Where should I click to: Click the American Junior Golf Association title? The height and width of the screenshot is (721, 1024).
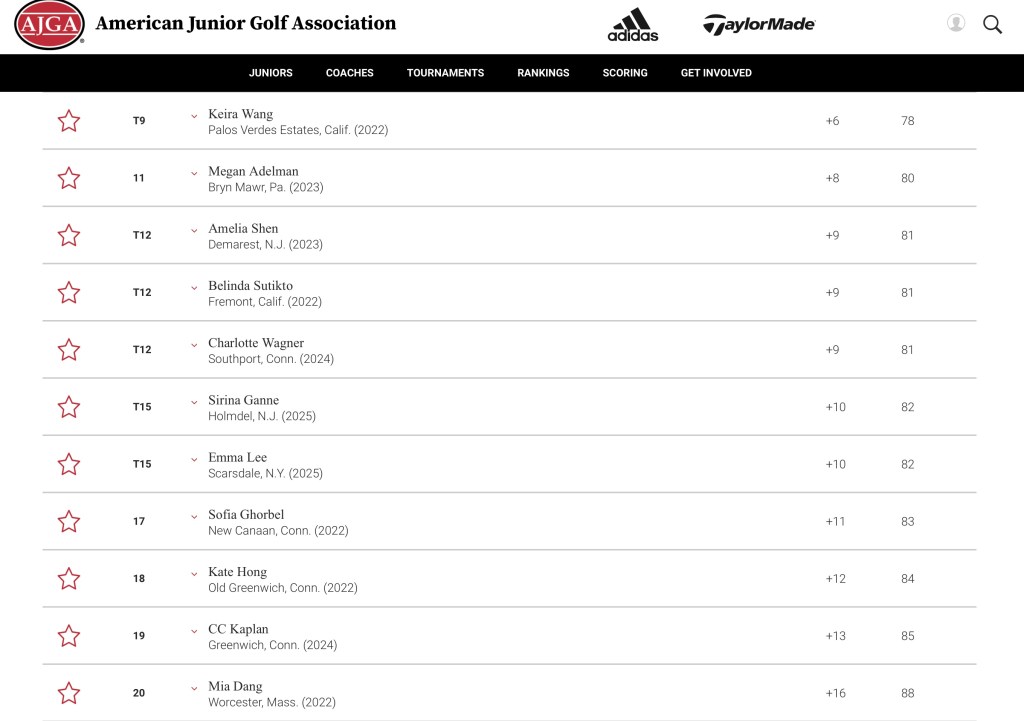(x=246, y=23)
